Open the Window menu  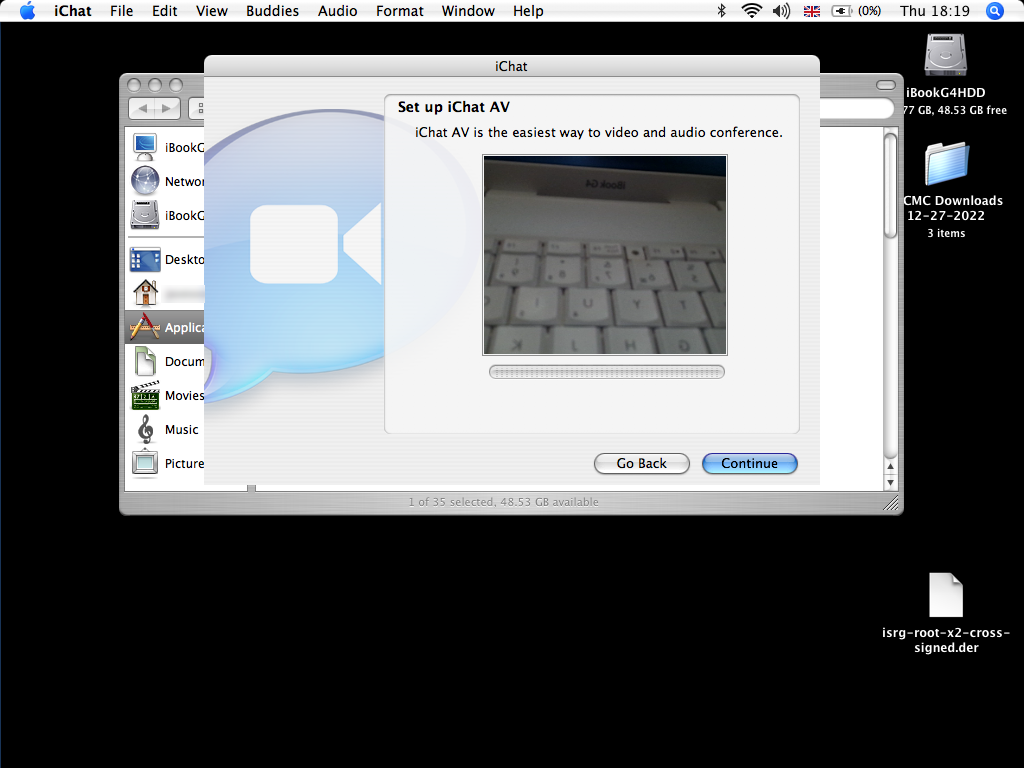(468, 11)
